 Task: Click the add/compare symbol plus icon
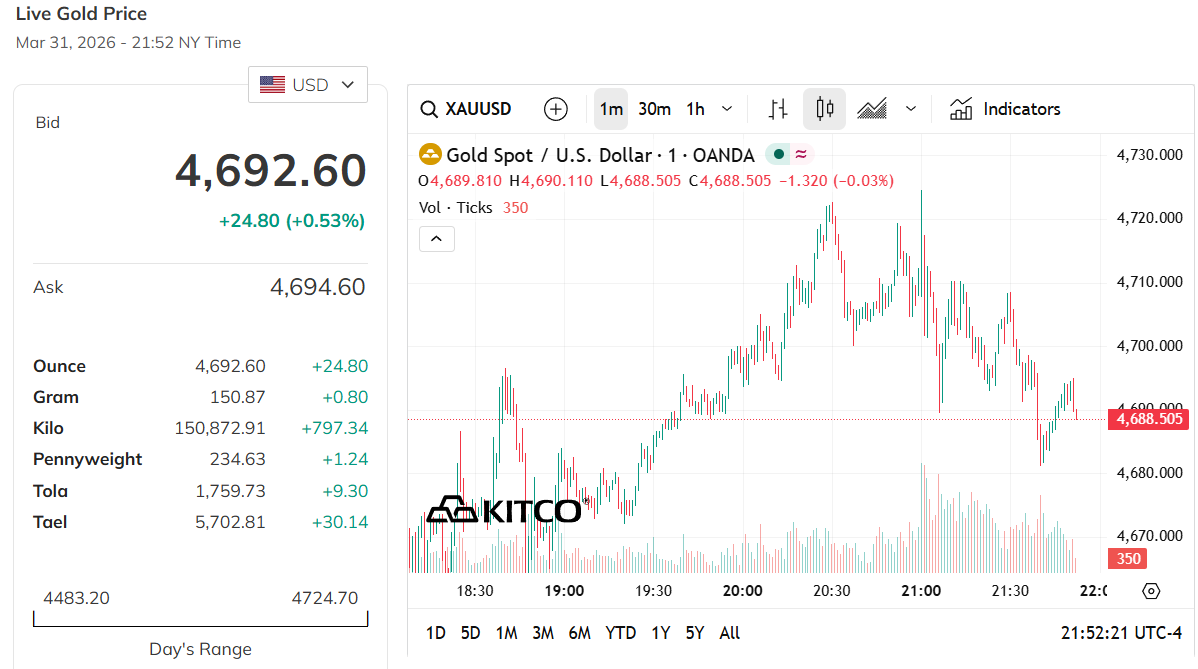tap(555, 109)
